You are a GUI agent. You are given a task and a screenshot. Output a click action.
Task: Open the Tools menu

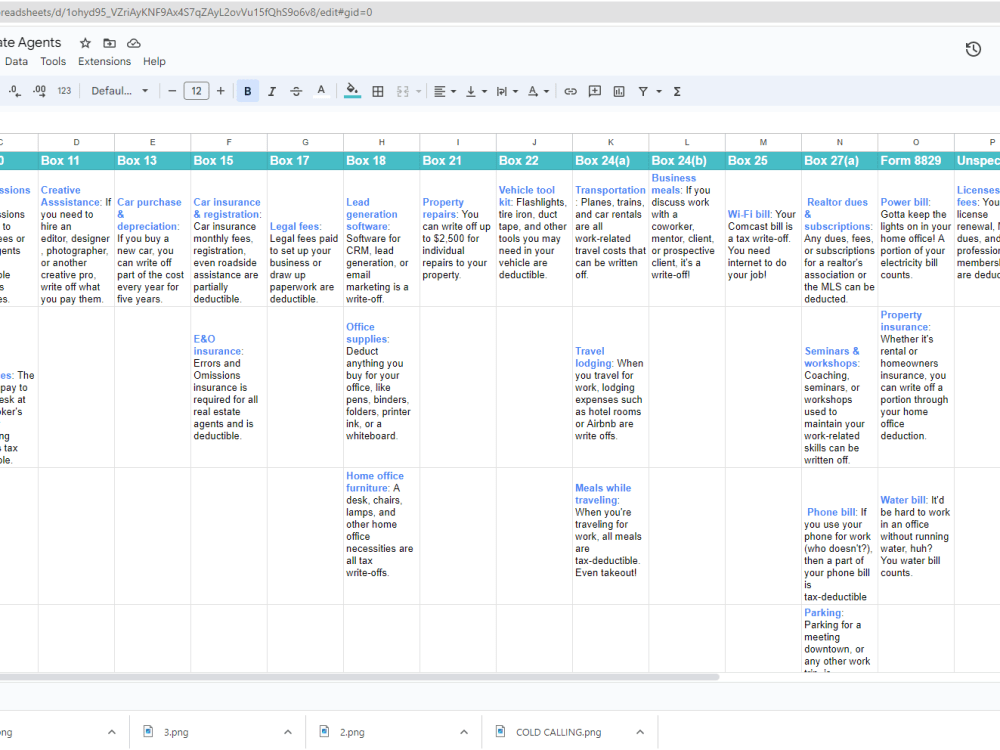click(x=53, y=61)
